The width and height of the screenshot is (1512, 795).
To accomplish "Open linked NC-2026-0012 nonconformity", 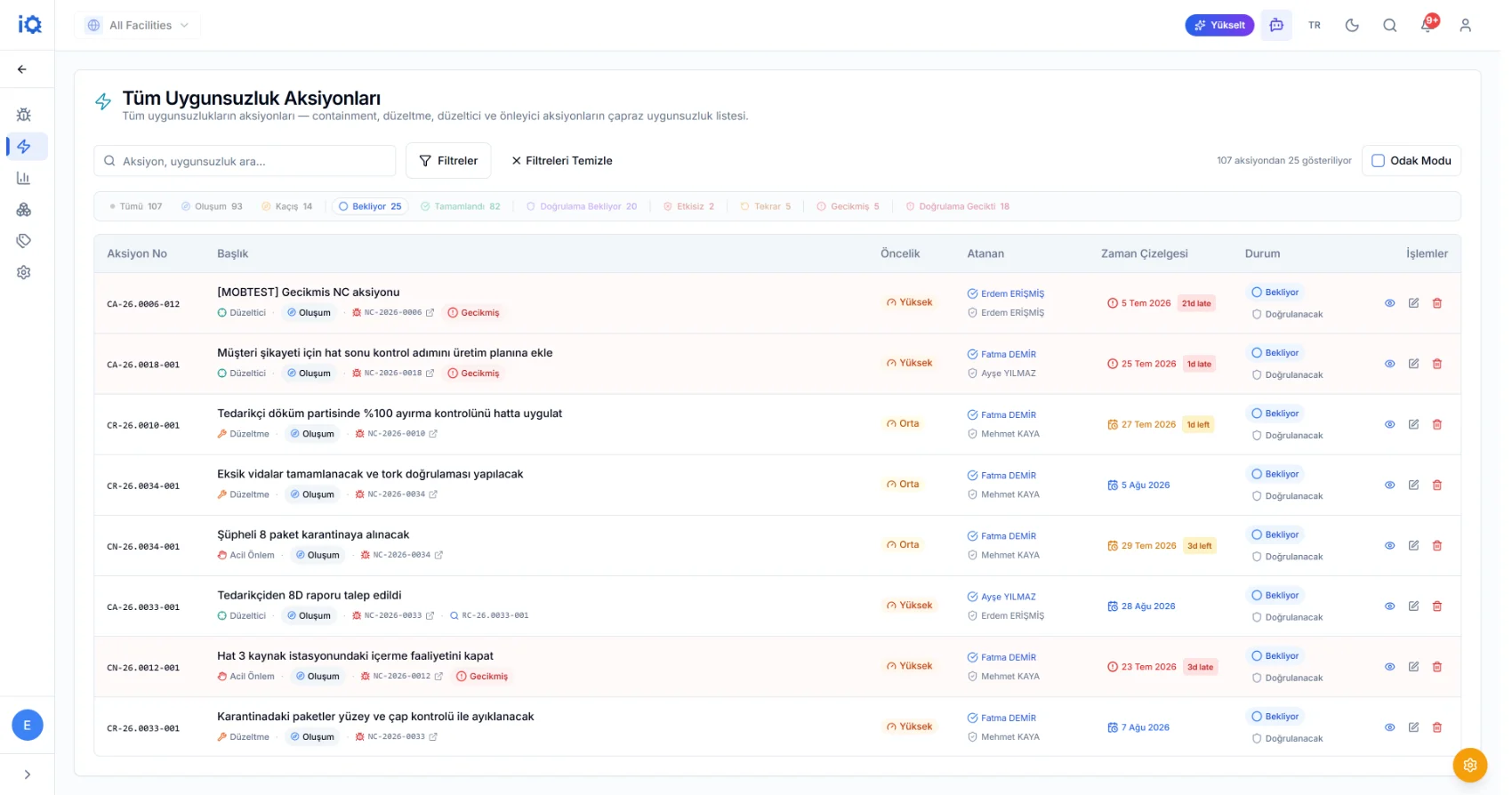I will (402, 677).
